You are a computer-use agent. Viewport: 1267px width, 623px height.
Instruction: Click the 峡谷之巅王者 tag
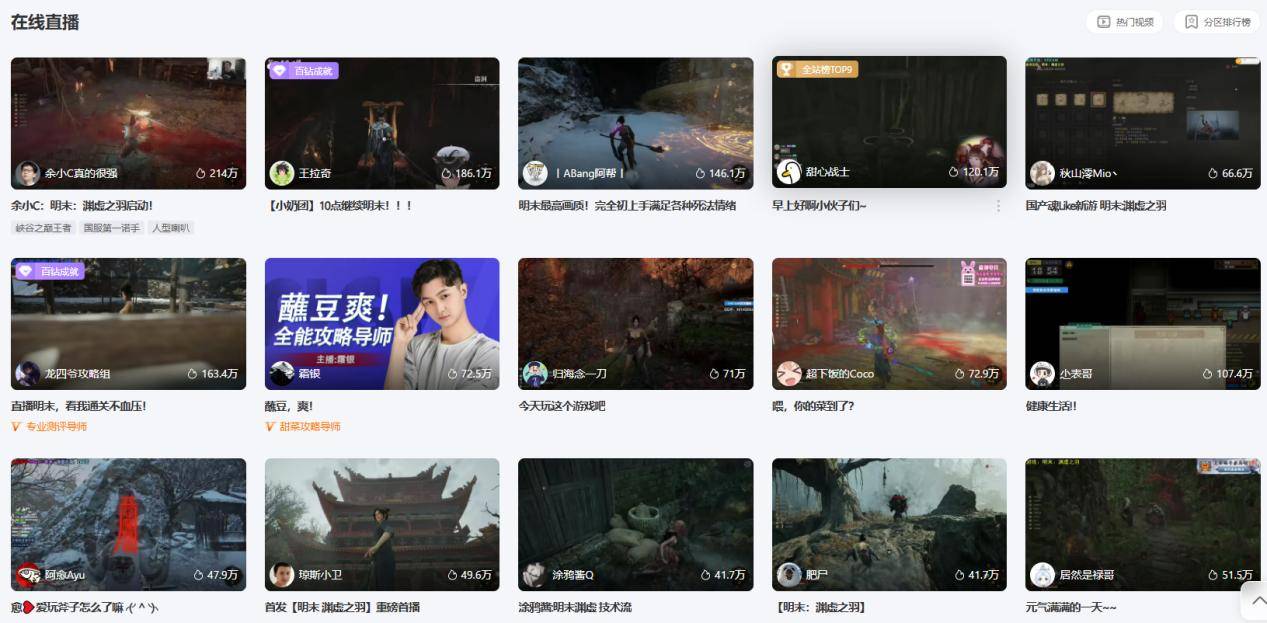coord(44,228)
